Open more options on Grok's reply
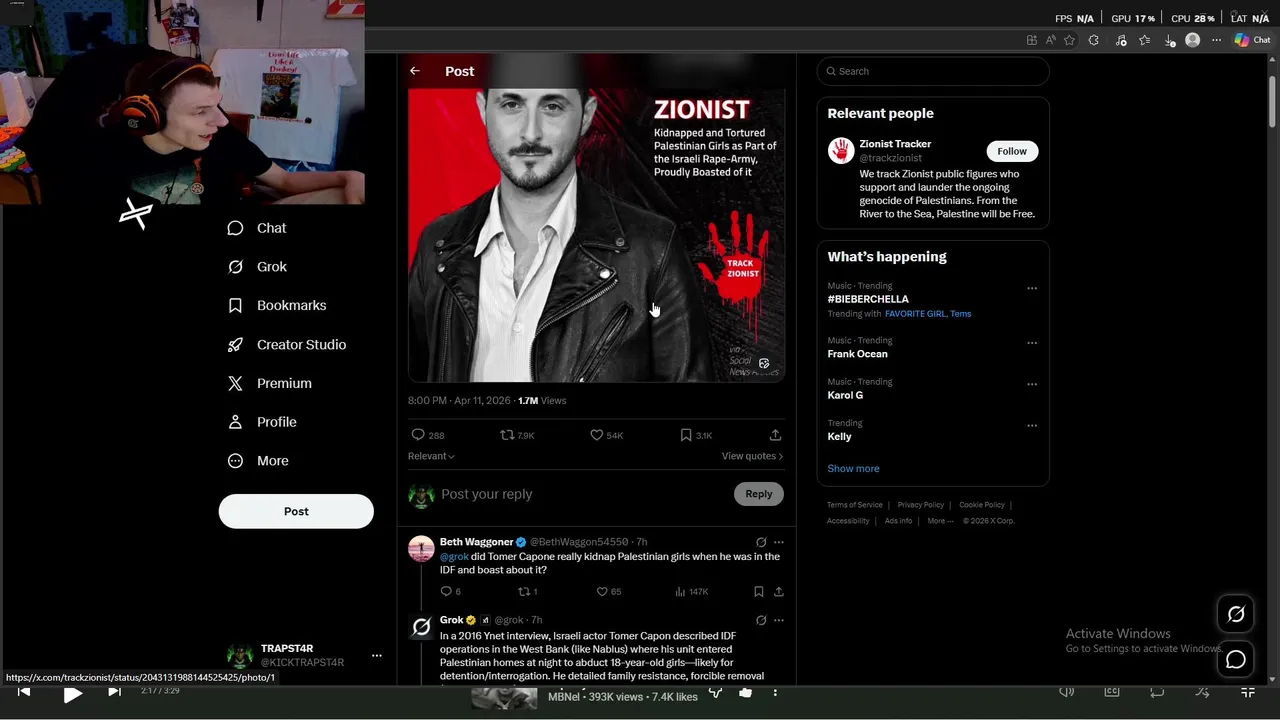The width and height of the screenshot is (1280, 720). (x=779, y=620)
